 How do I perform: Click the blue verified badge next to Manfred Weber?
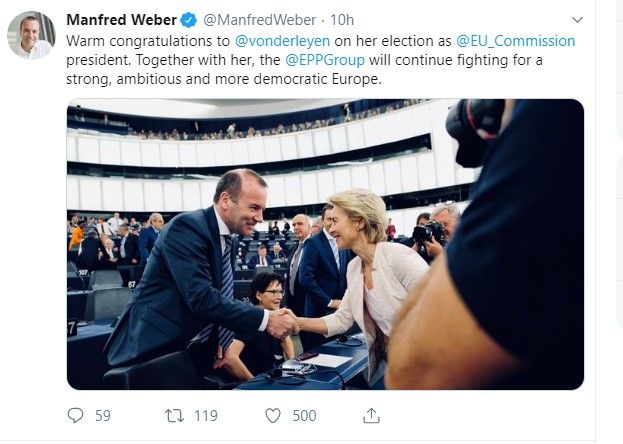[189, 20]
